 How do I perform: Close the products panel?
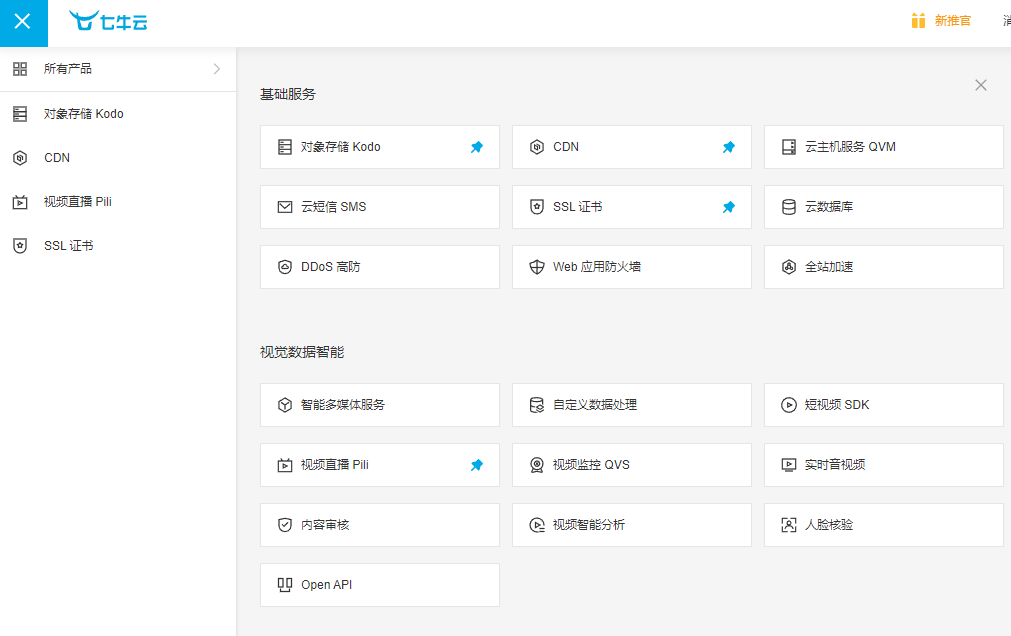981,85
